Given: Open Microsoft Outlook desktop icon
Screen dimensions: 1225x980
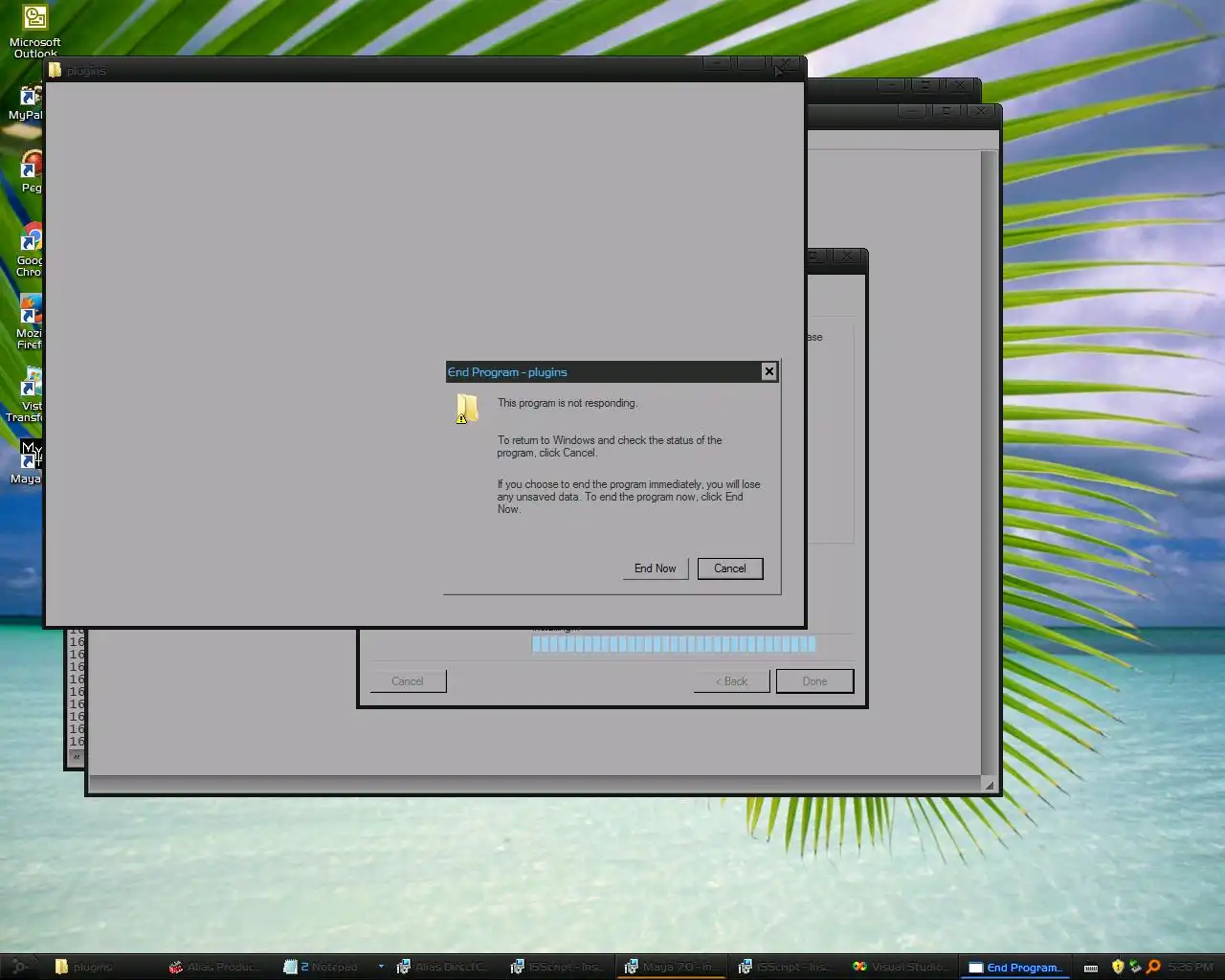Looking at the screenshot, I should (35, 31).
